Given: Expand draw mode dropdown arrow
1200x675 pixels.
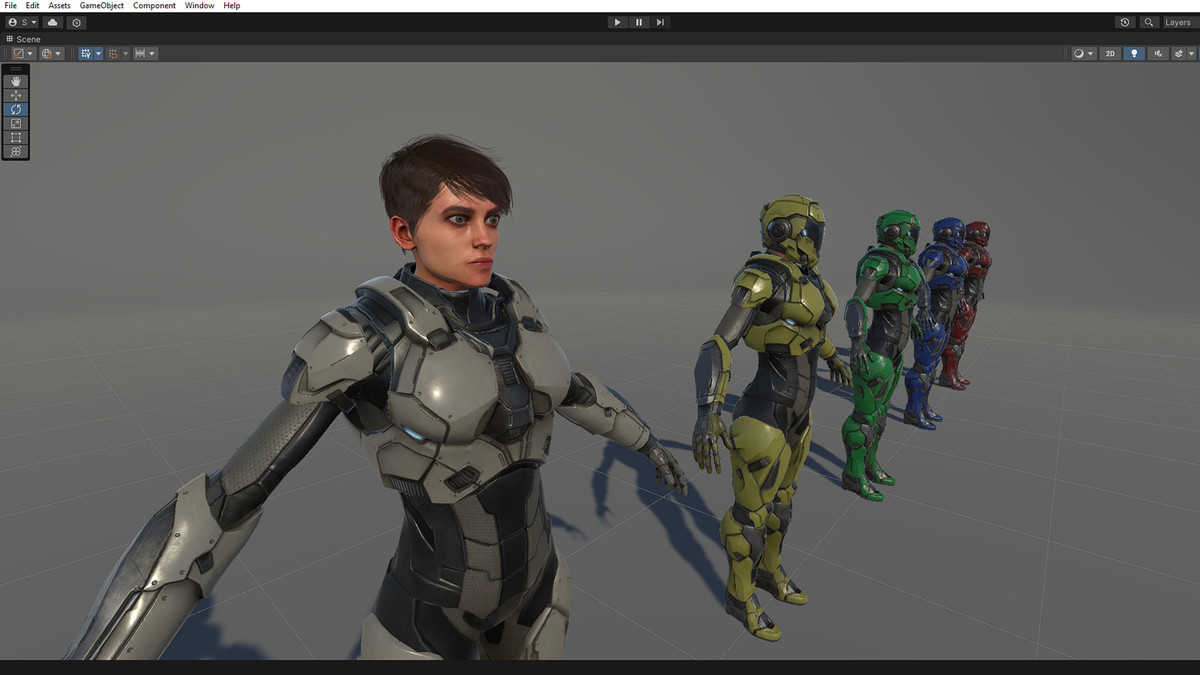Looking at the screenshot, I should pos(1090,53).
